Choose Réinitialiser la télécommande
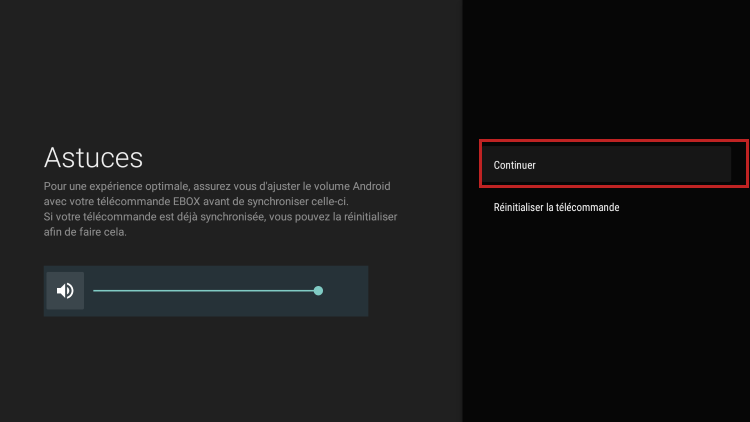 pos(556,208)
